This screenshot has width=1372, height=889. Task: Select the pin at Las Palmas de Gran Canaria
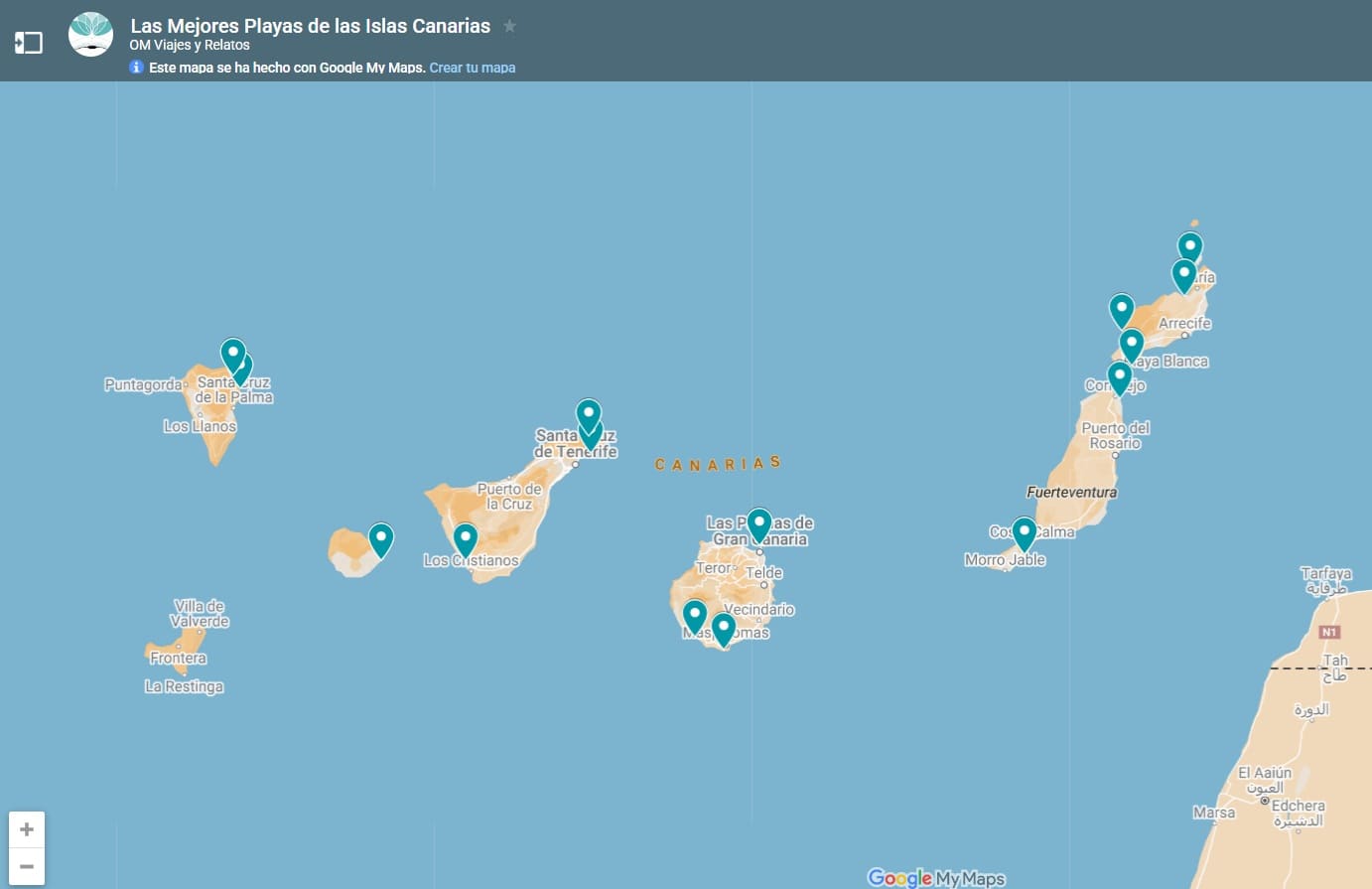pos(759,525)
